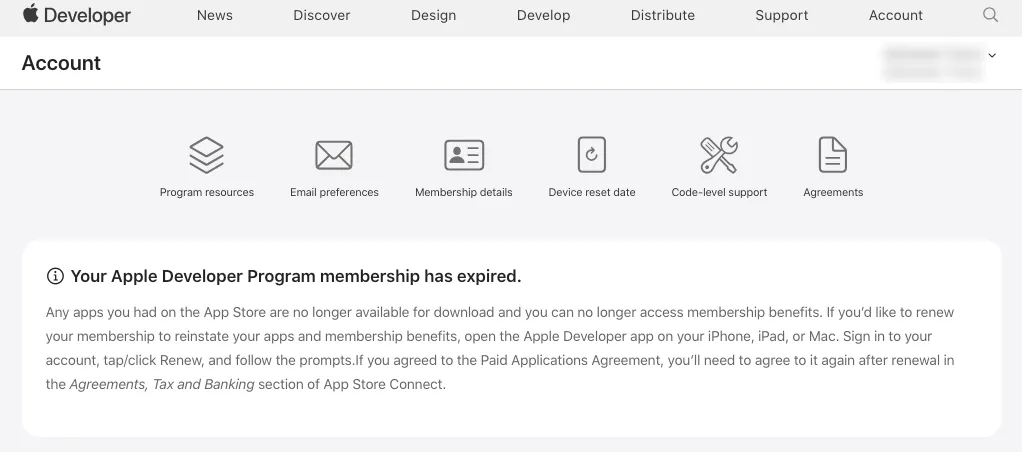
Task: Open Email preferences envelope icon
Action: click(334, 155)
